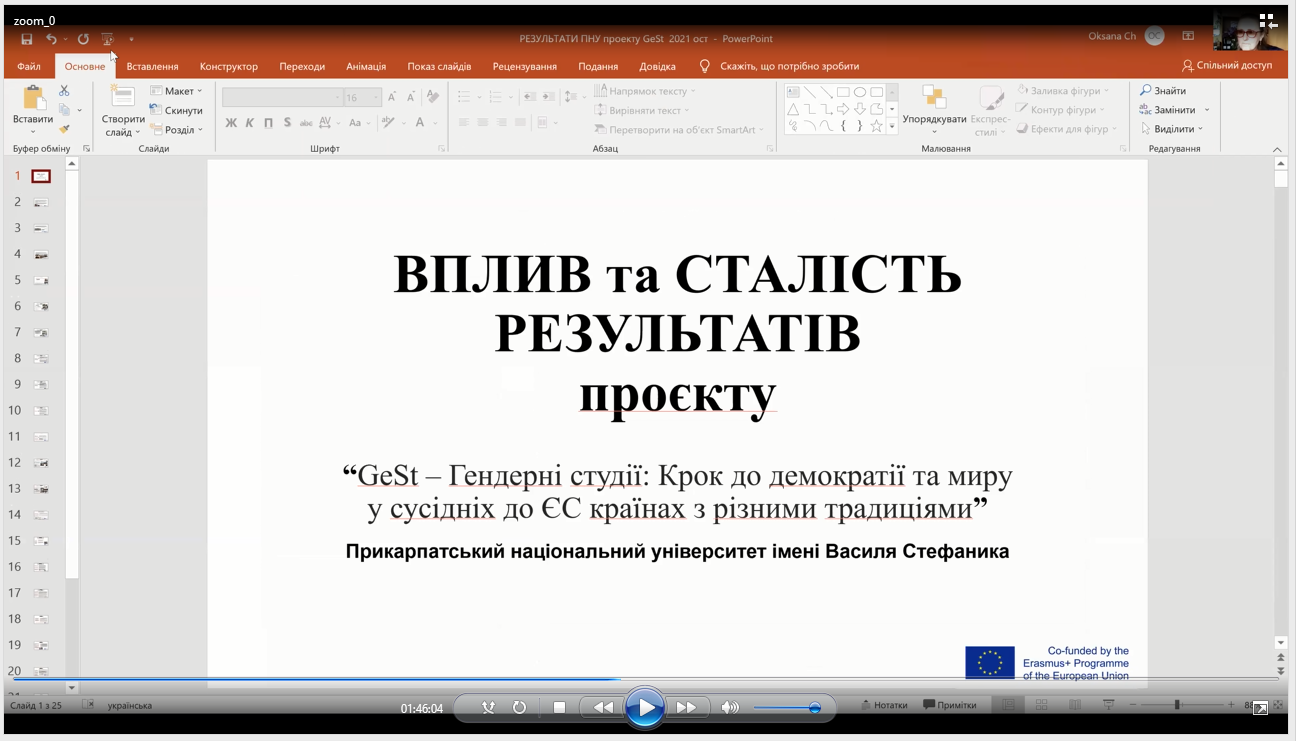The height and width of the screenshot is (741, 1296).
Task: Click the Спільний доступ share button
Action: point(1227,65)
